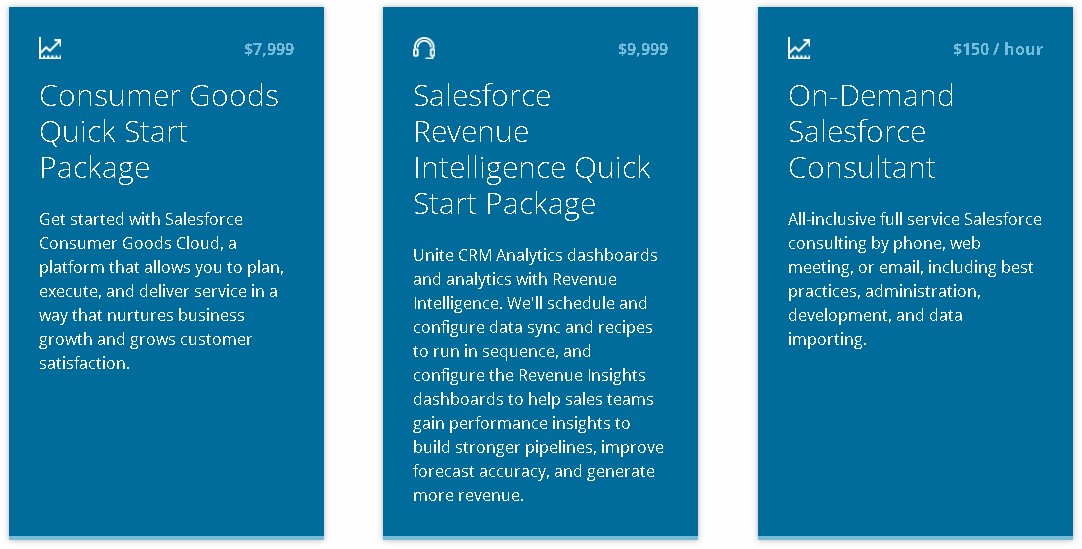Click the chart icon on On-Demand Consultant card
1082x549 pixels.
pos(799,48)
